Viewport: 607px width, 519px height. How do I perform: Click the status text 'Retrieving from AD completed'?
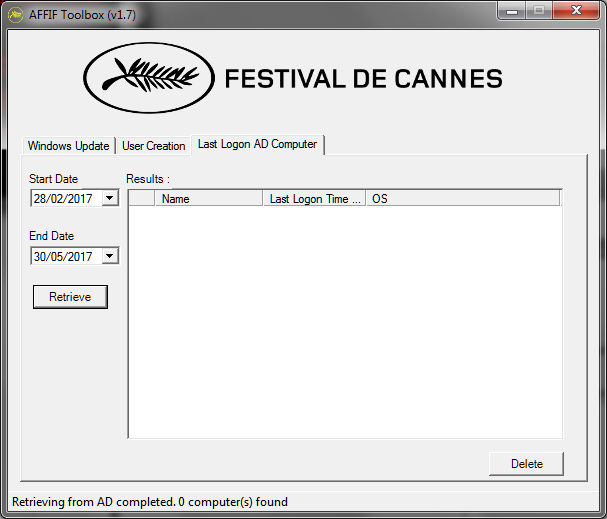pos(93,502)
